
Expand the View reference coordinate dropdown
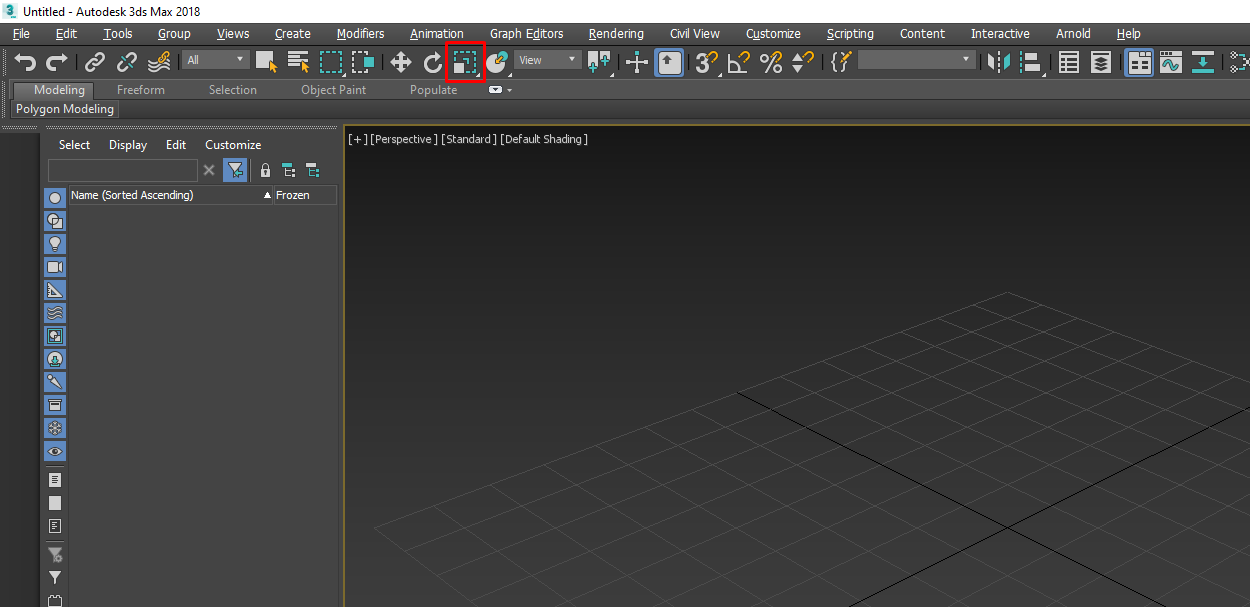pos(548,60)
